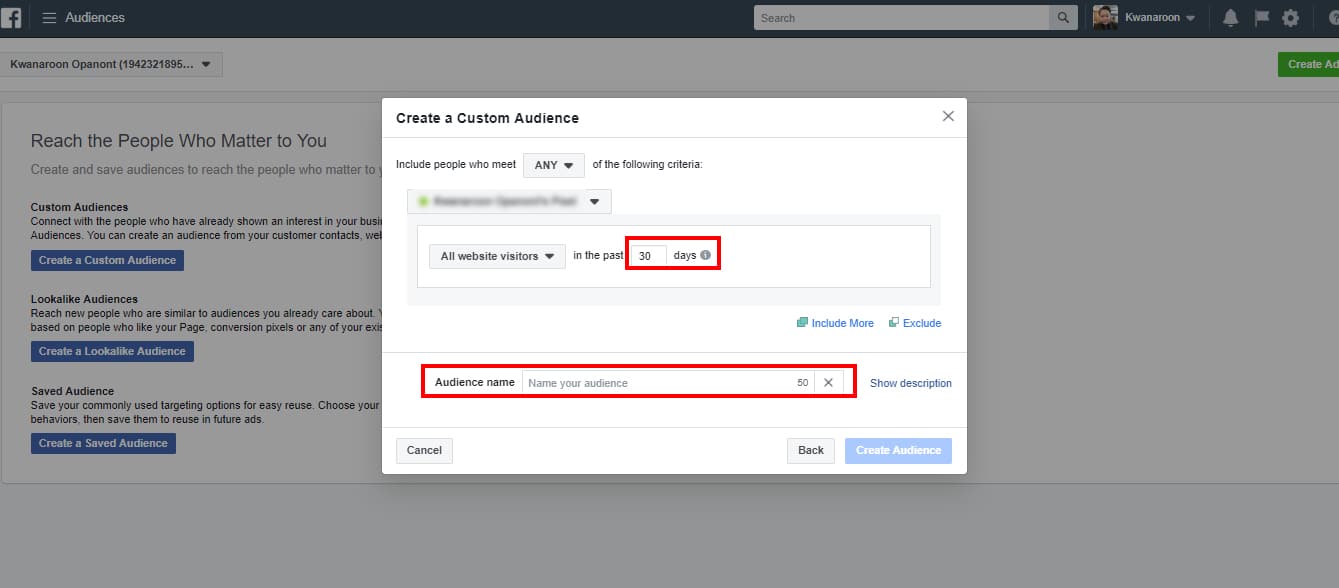The width and height of the screenshot is (1339, 588).
Task: Open the blurred pixel source dropdown
Action: (x=509, y=201)
